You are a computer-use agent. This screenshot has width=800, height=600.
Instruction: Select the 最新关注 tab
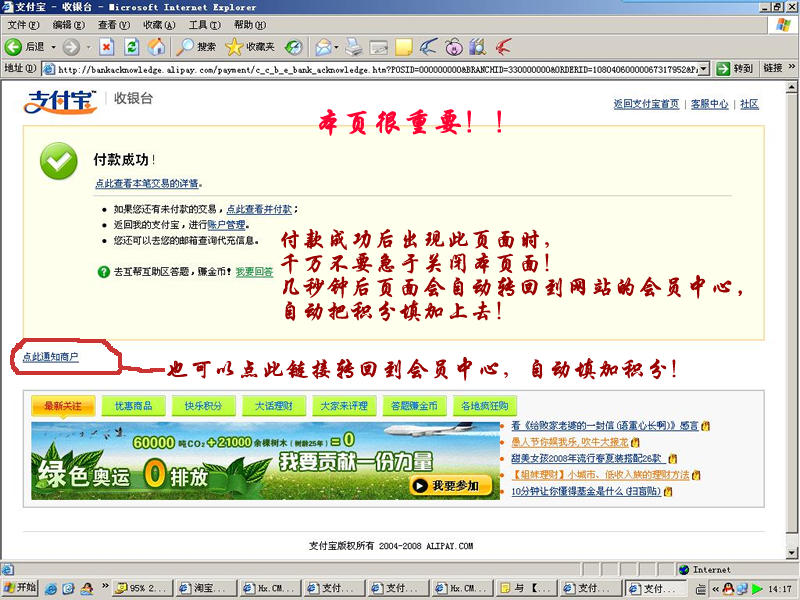pyautogui.click(x=63, y=406)
